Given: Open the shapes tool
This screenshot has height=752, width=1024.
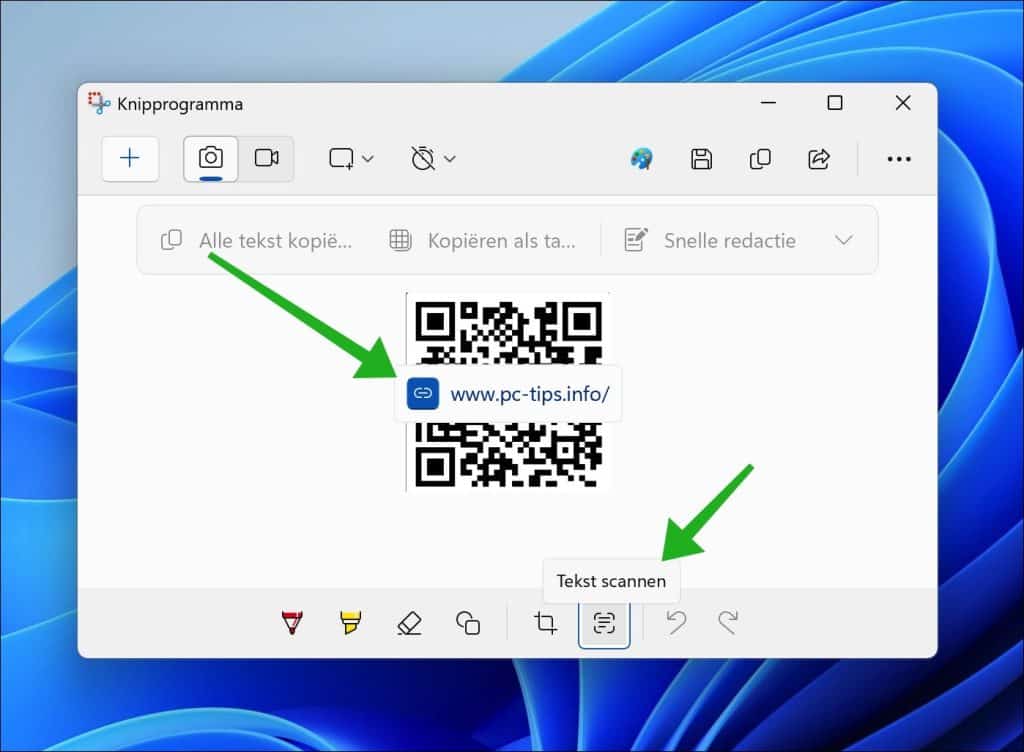Looking at the screenshot, I should [x=468, y=623].
